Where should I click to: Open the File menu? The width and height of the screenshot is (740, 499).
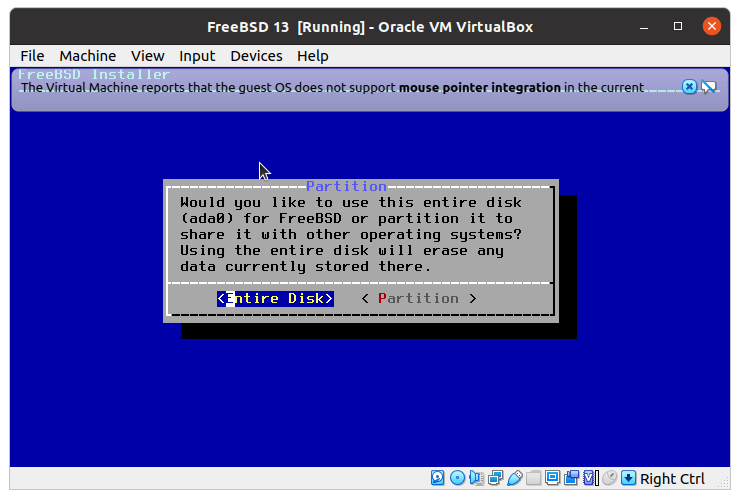pyautogui.click(x=32, y=56)
